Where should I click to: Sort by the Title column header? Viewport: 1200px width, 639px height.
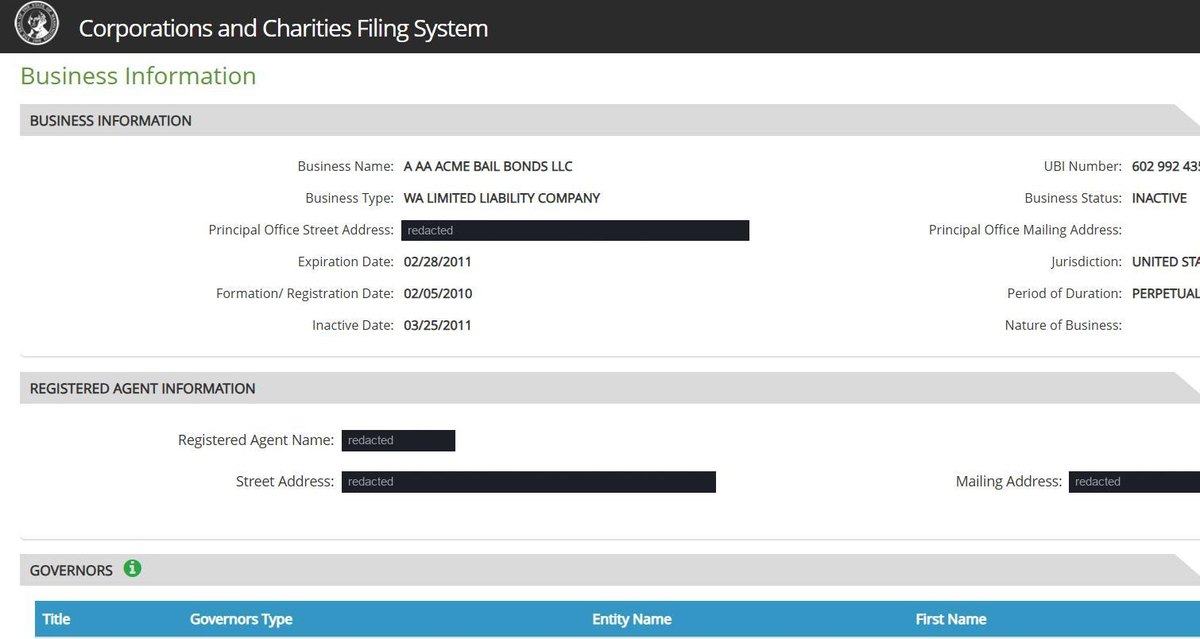[x=56, y=619]
